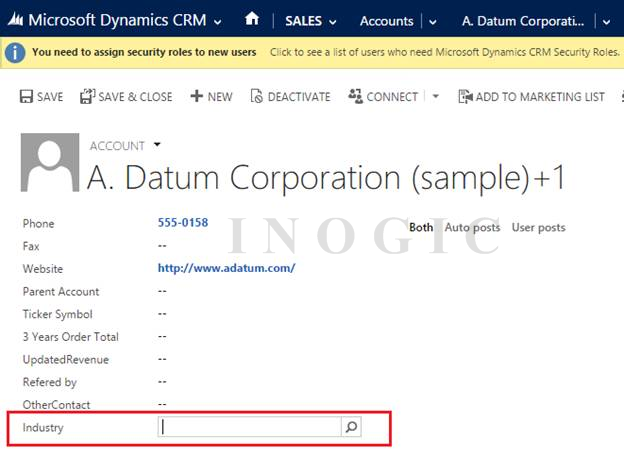Image resolution: width=624 pixels, height=456 pixels.
Task: Click the 3 Years Order Total value
Action: 162,336
